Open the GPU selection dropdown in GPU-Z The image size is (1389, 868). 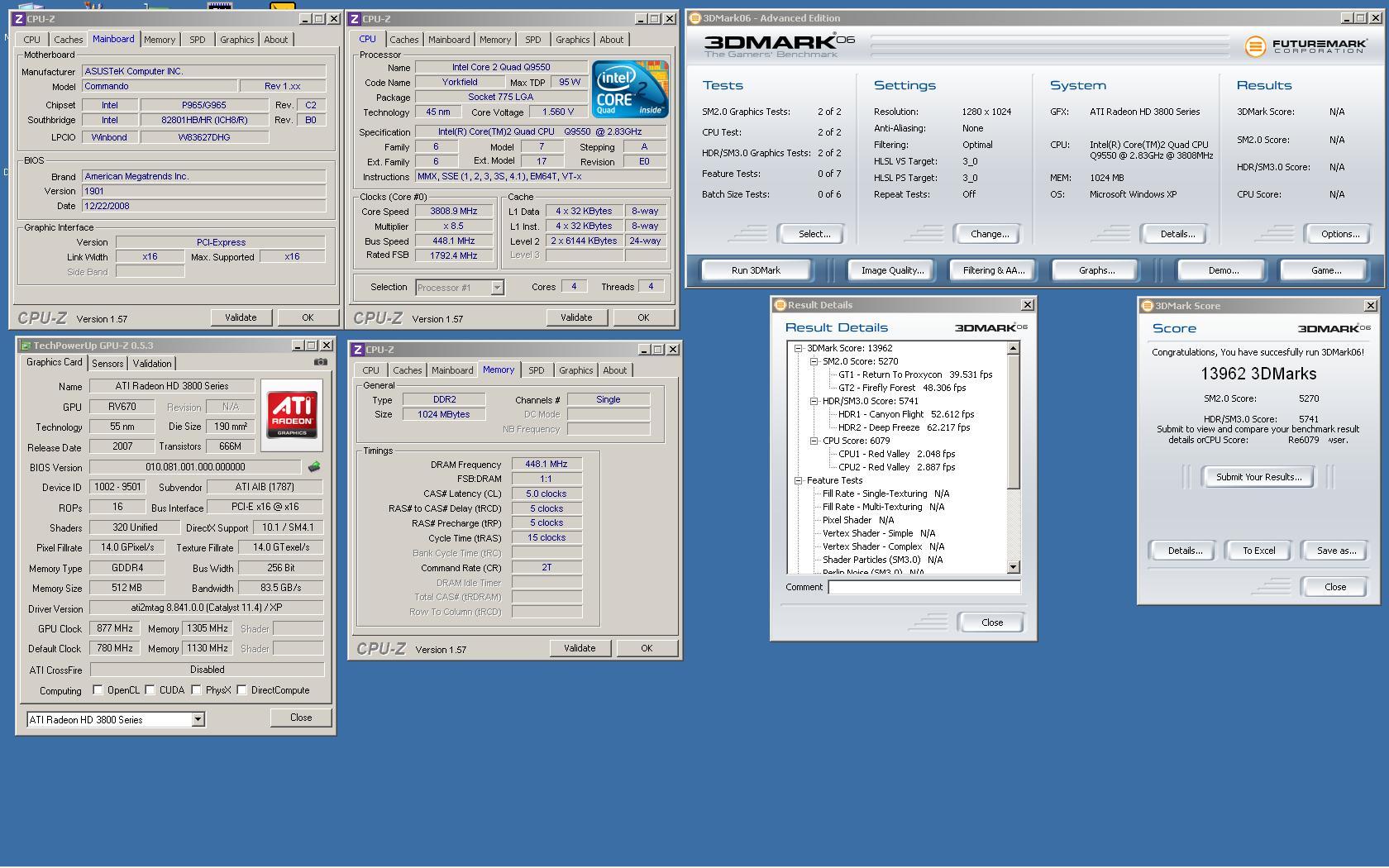click(x=198, y=720)
